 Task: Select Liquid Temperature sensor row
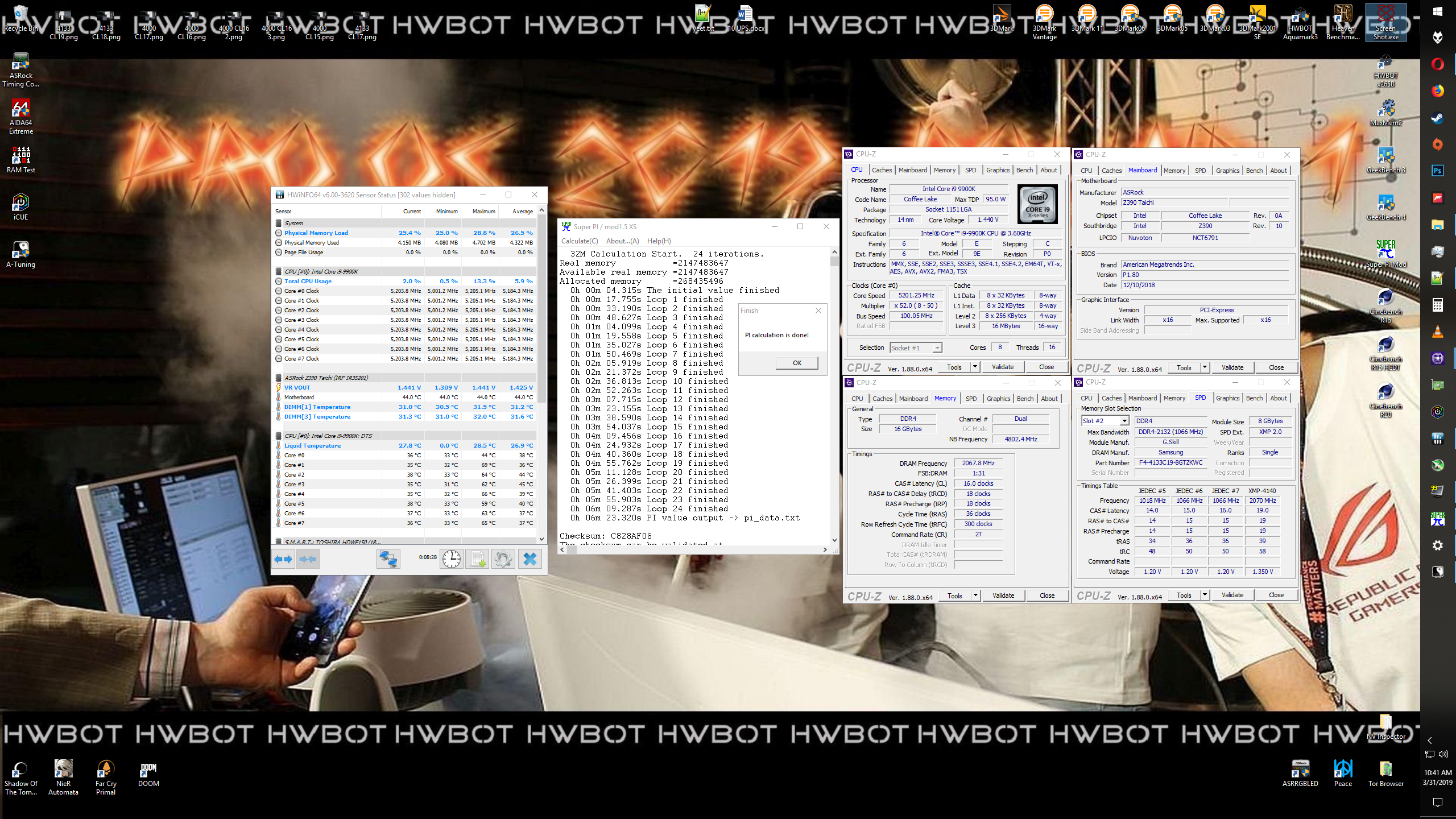(404, 445)
